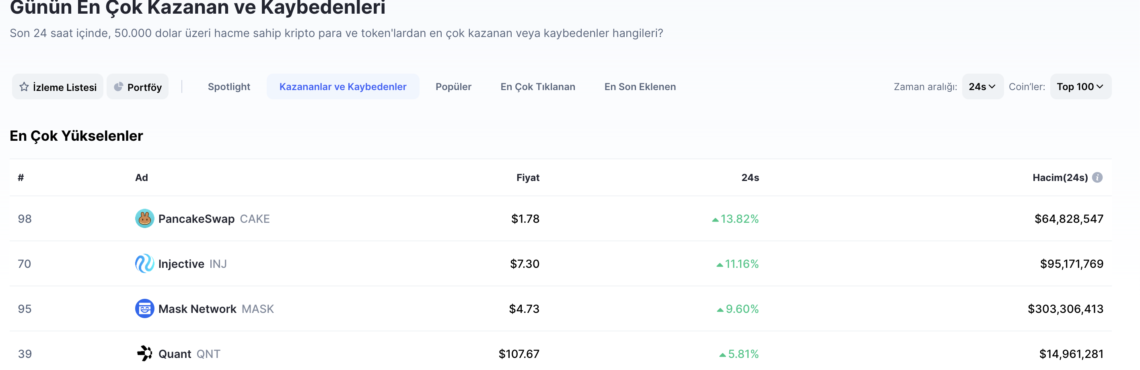Click the PancakeSwap coin logo
This screenshot has width=1140, height=370.
pyautogui.click(x=145, y=218)
